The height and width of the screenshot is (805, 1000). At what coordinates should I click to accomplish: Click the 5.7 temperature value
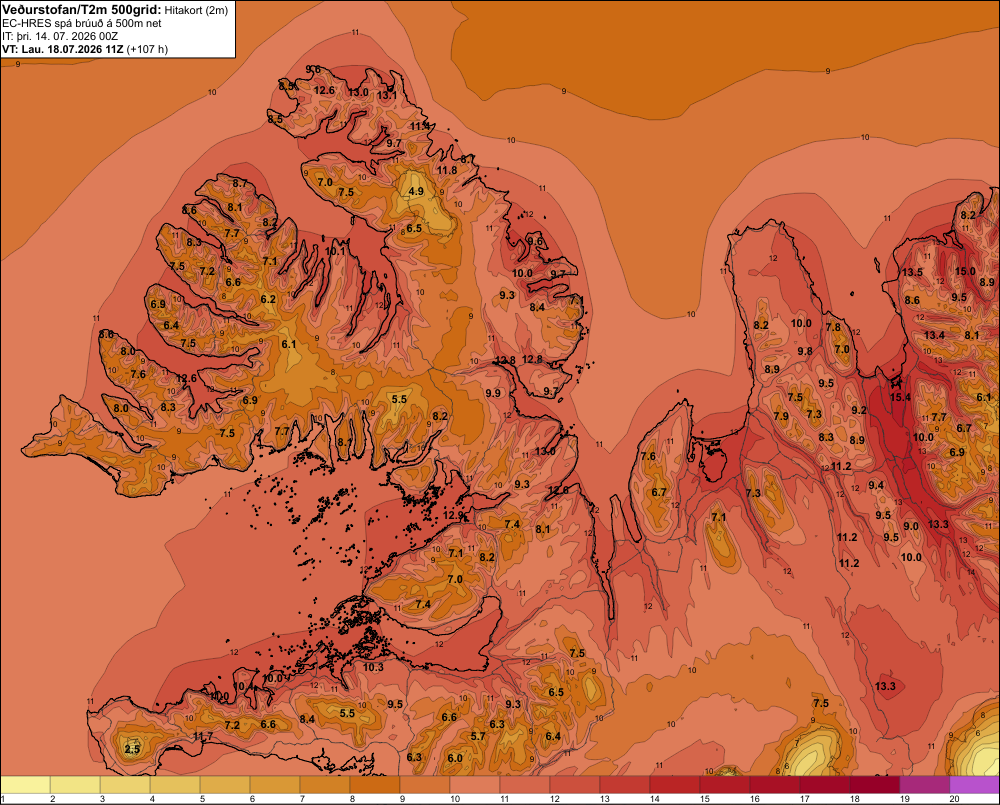(478, 736)
